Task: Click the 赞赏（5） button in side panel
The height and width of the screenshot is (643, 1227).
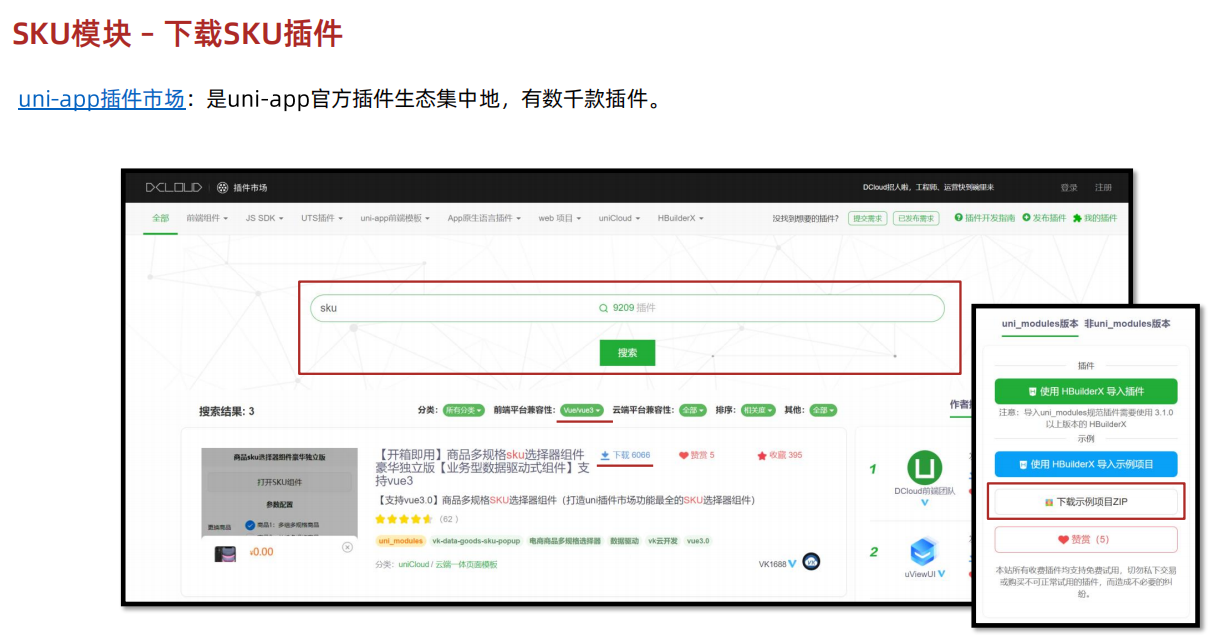Action: tap(1086, 539)
